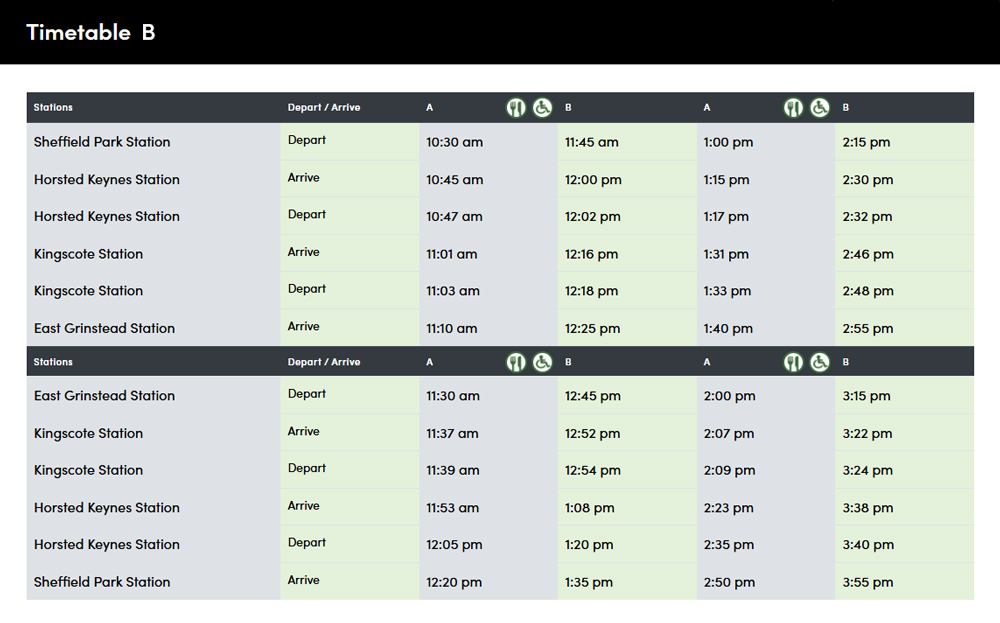Click the 3:55 pm Sheffield Park arrival time
Screen dimensions: 1000x623
coord(868,582)
